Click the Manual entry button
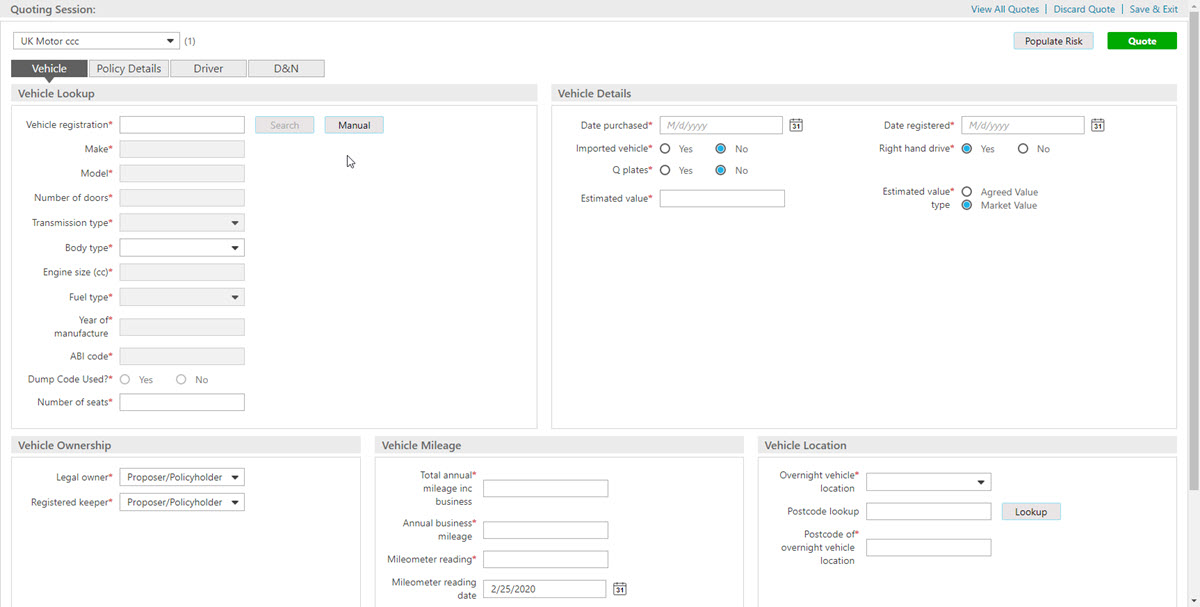Viewport: 1200px width, 607px height. coord(354,125)
